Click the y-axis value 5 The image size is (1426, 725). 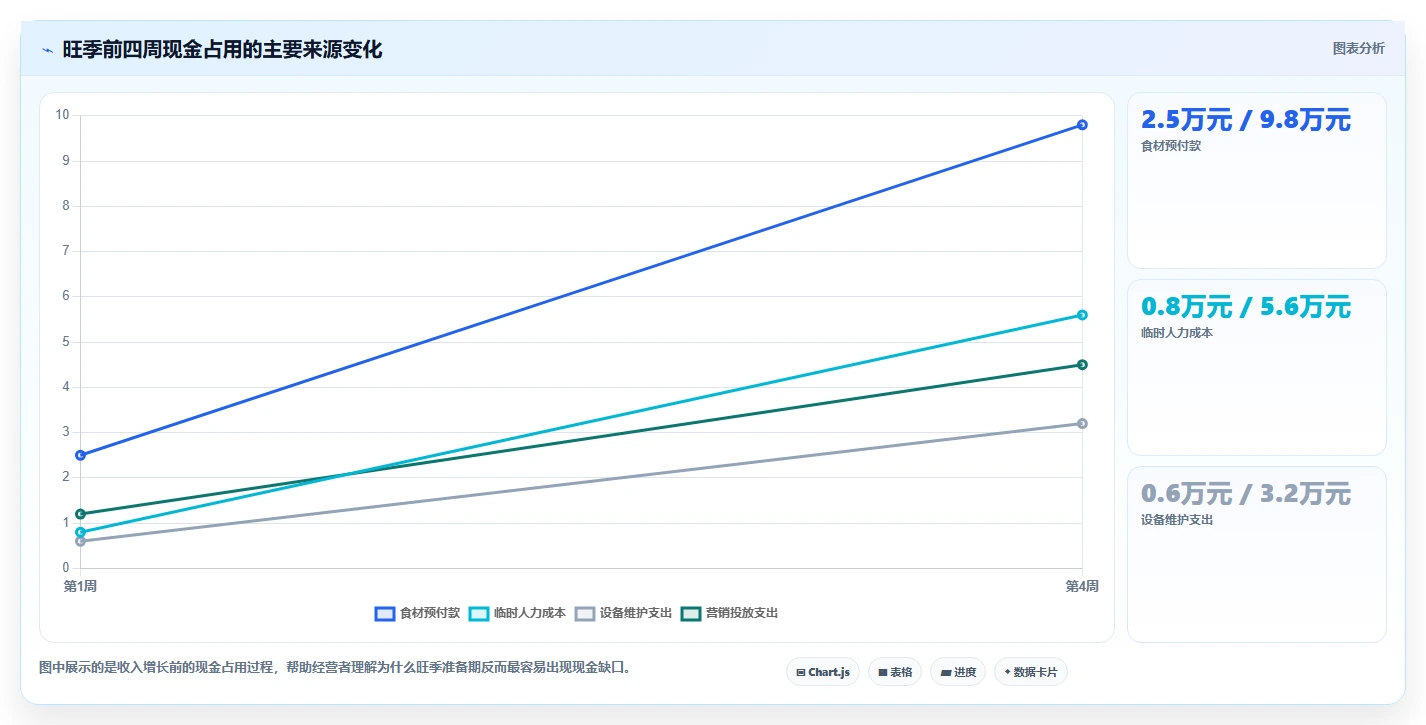tap(65, 341)
